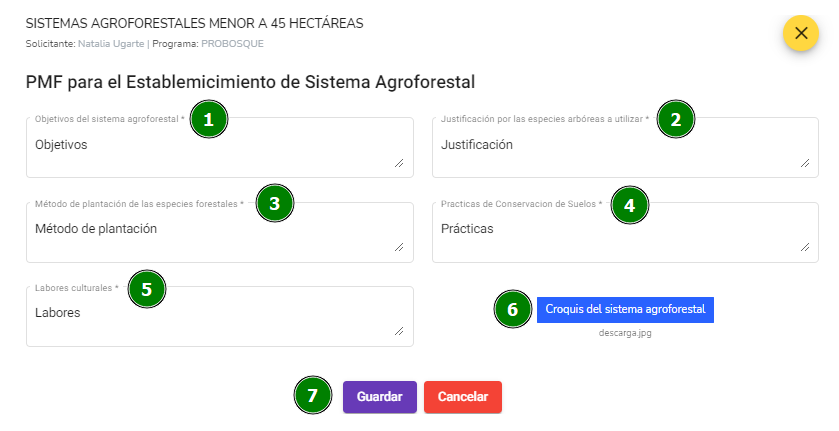This screenshot has width=839, height=431.
Task: Focus the Método de plantación field
Action: pos(220,232)
